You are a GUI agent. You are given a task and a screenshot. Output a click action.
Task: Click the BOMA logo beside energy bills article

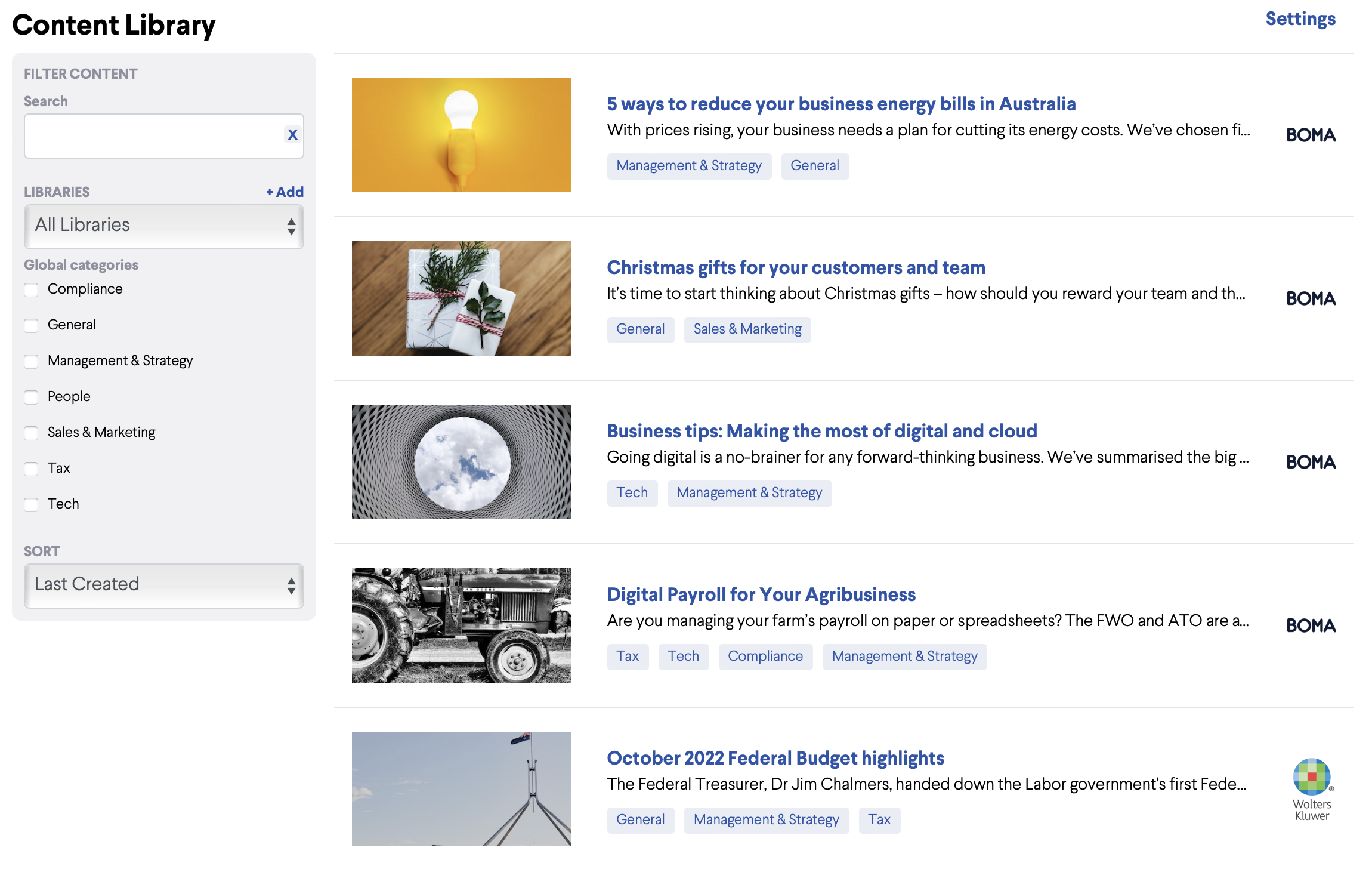click(1311, 135)
